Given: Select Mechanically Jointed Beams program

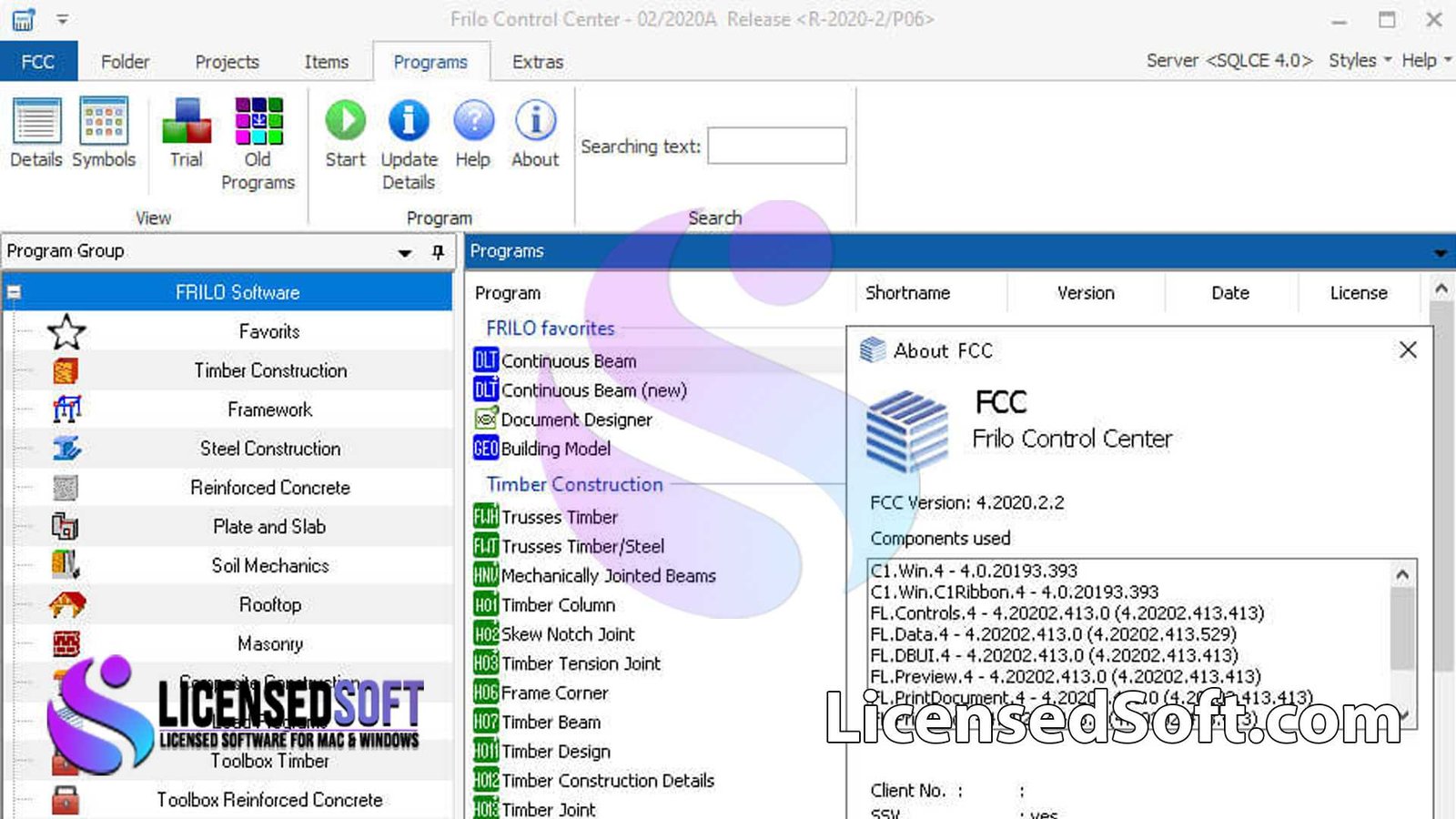Looking at the screenshot, I should [595, 575].
